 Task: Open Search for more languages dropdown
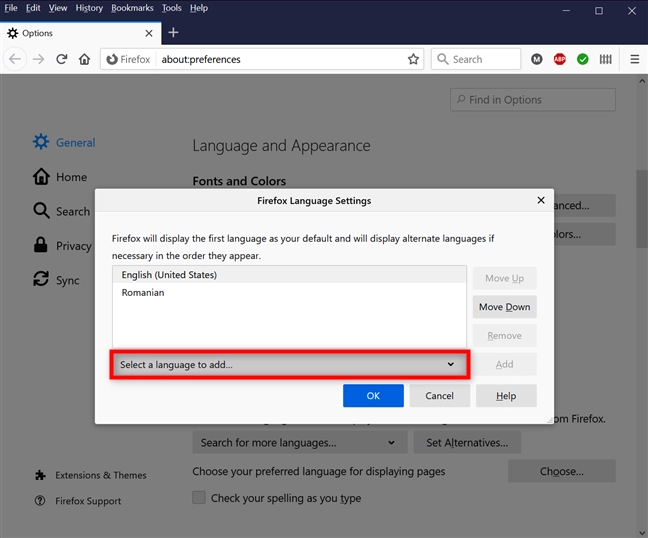coord(300,443)
